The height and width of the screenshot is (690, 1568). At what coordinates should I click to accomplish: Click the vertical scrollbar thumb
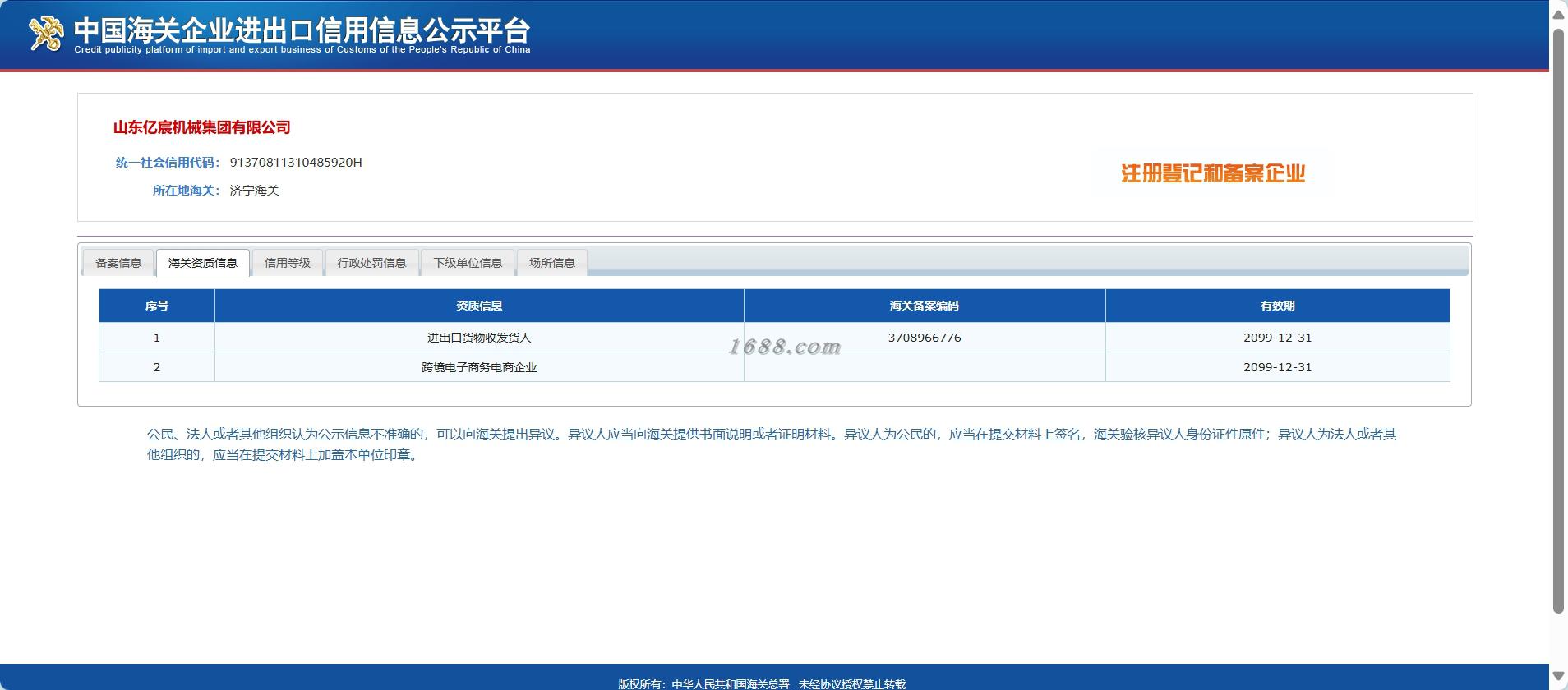[1558, 320]
